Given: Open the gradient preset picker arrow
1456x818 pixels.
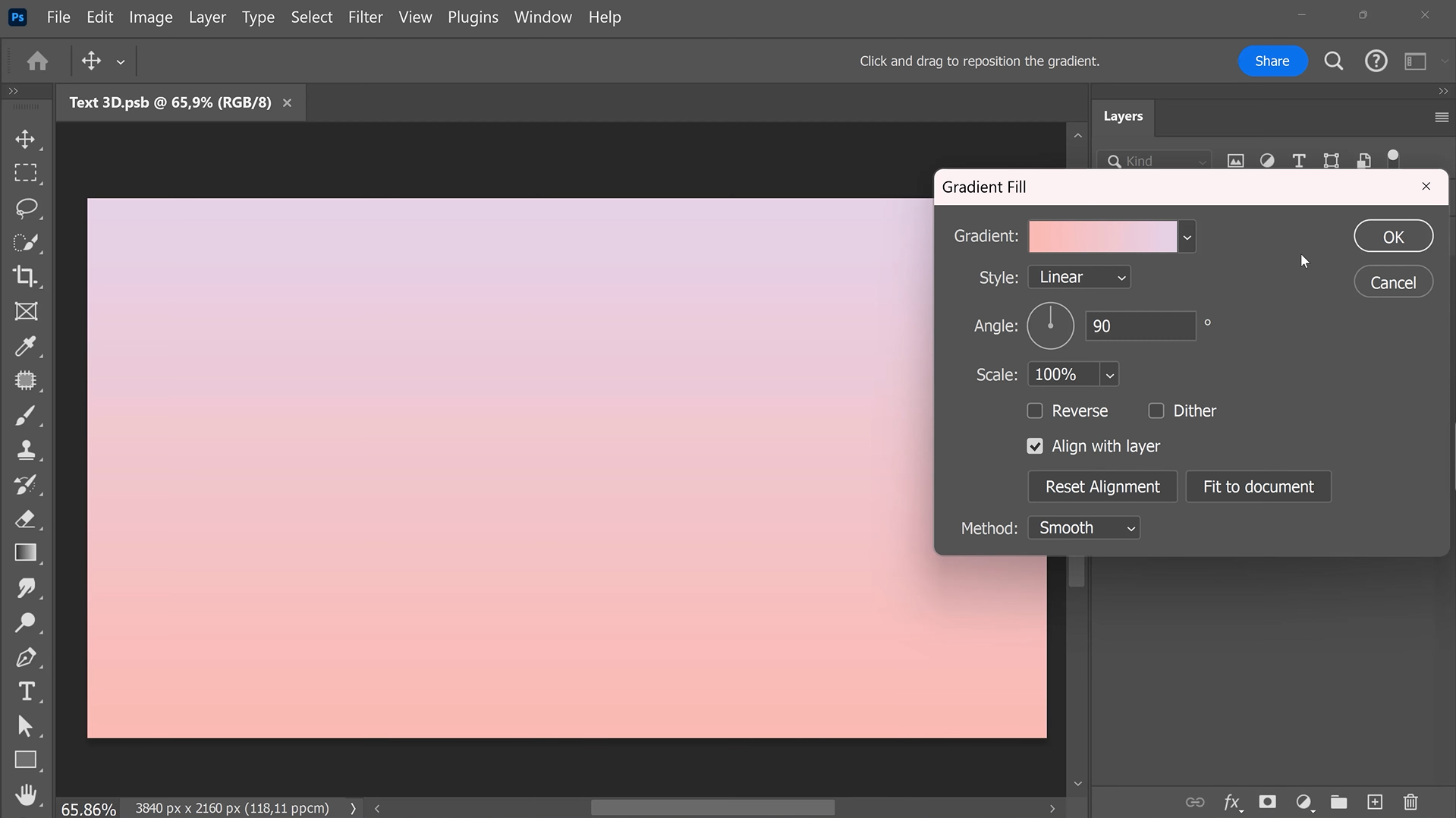Looking at the screenshot, I should click(1187, 237).
